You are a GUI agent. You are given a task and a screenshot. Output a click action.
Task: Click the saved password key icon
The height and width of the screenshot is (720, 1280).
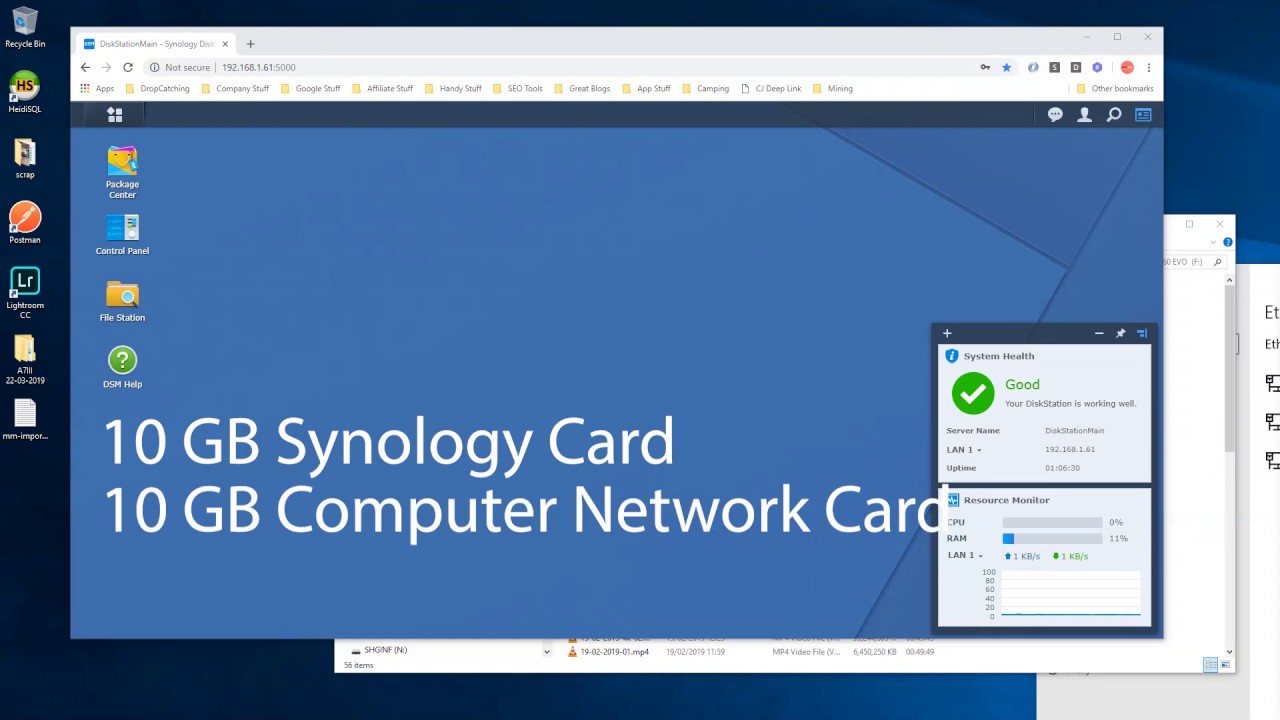pos(985,67)
